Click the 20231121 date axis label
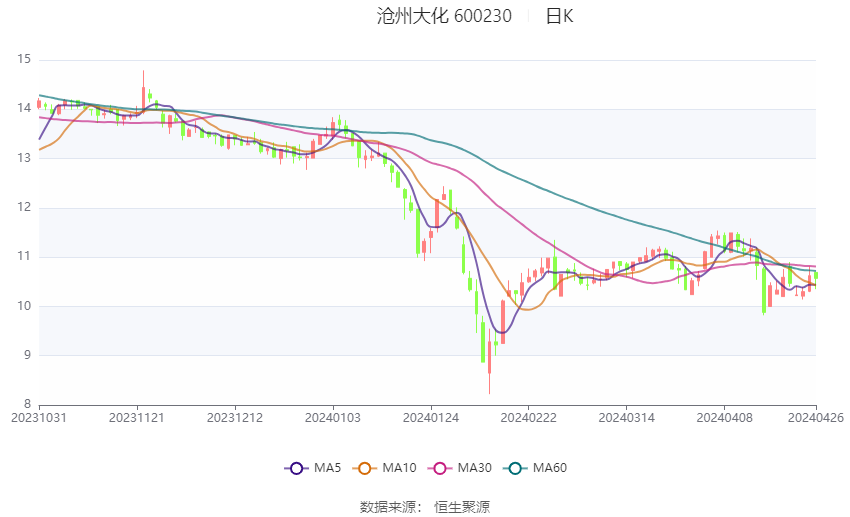Screen dimensions: 850x517 pyautogui.click(x=137, y=418)
